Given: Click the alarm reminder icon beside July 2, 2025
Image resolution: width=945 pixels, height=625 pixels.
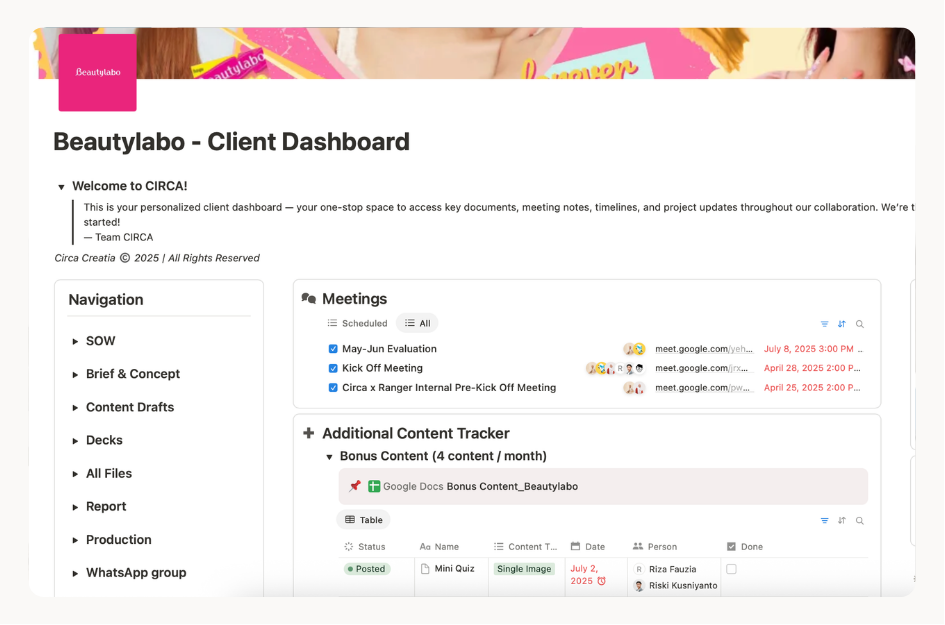Looking at the screenshot, I should point(601,581).
